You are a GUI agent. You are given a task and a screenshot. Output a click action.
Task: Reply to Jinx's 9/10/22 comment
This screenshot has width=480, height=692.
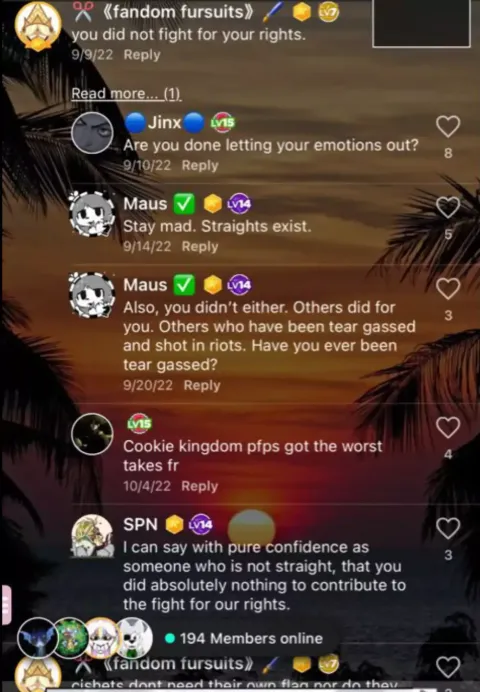click(x=200, y=165)
